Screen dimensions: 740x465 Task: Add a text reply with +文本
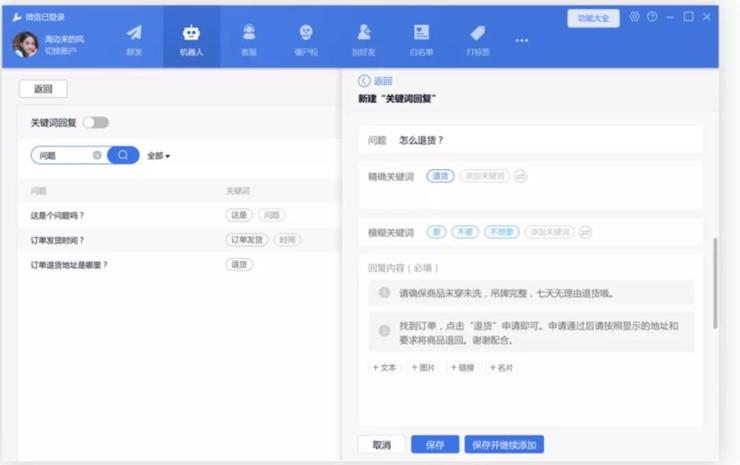pos(384,367)
